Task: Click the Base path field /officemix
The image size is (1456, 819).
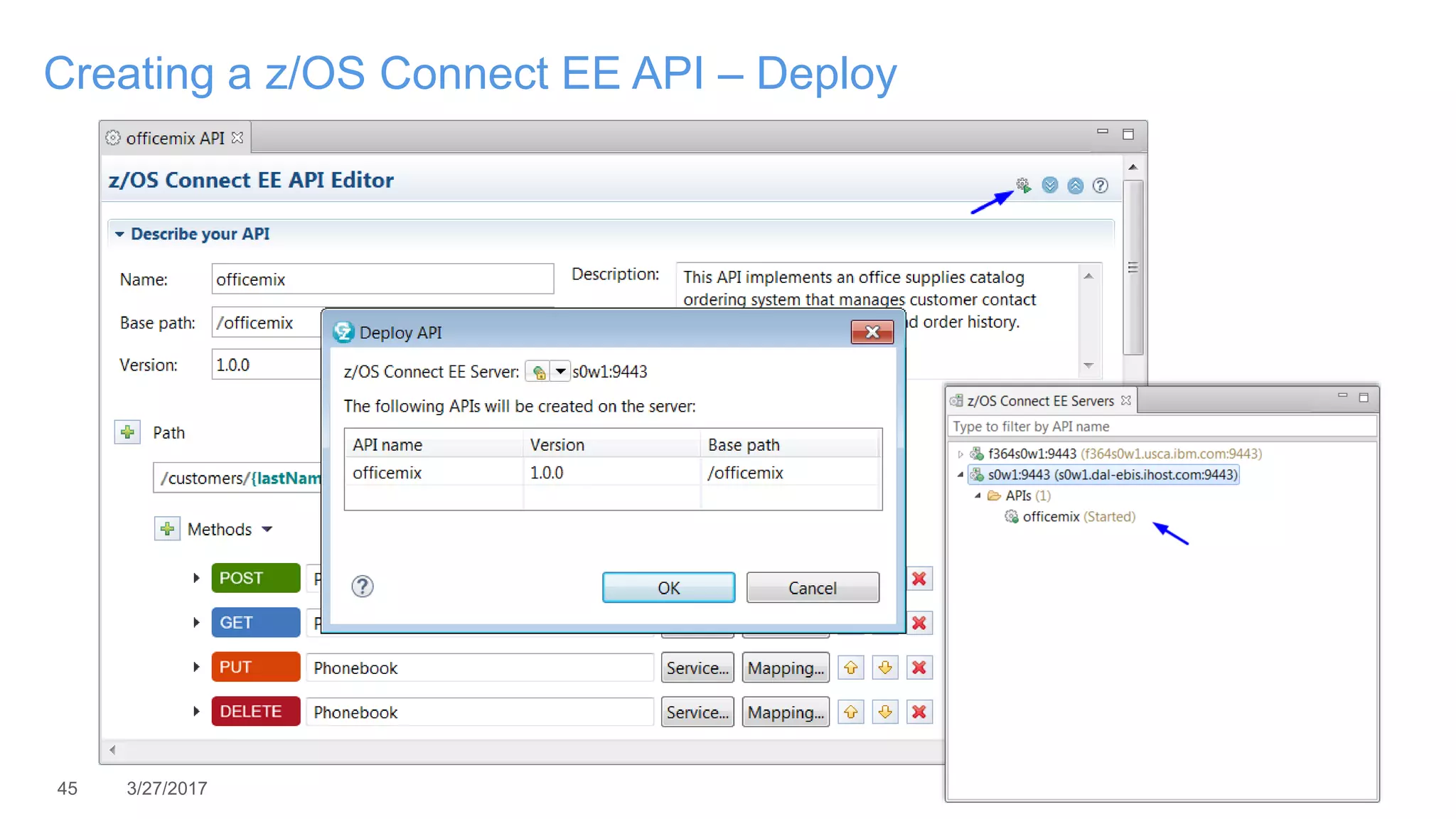Action: point(267,323)
